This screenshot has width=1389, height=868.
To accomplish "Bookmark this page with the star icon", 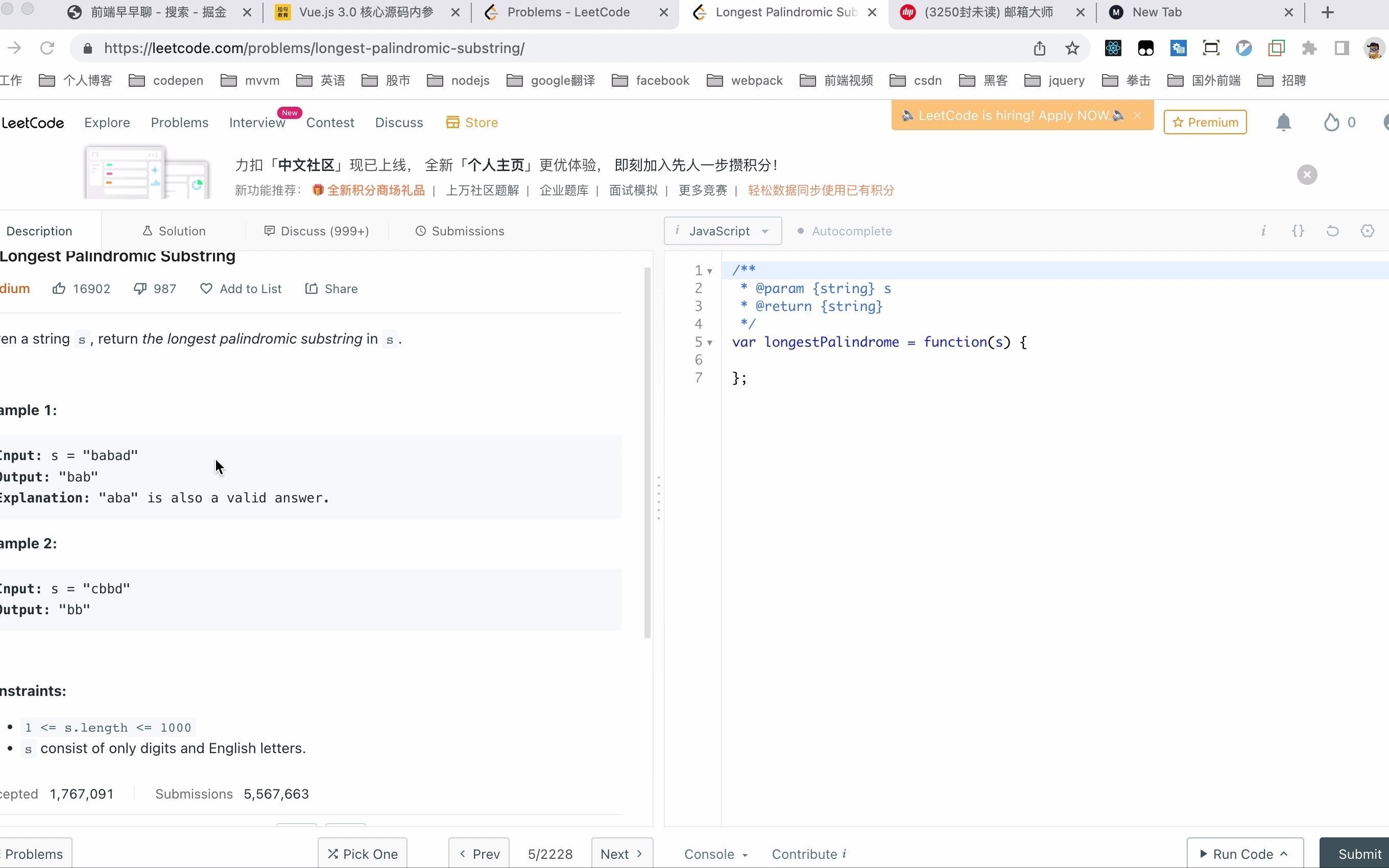I will [1071, 48].
